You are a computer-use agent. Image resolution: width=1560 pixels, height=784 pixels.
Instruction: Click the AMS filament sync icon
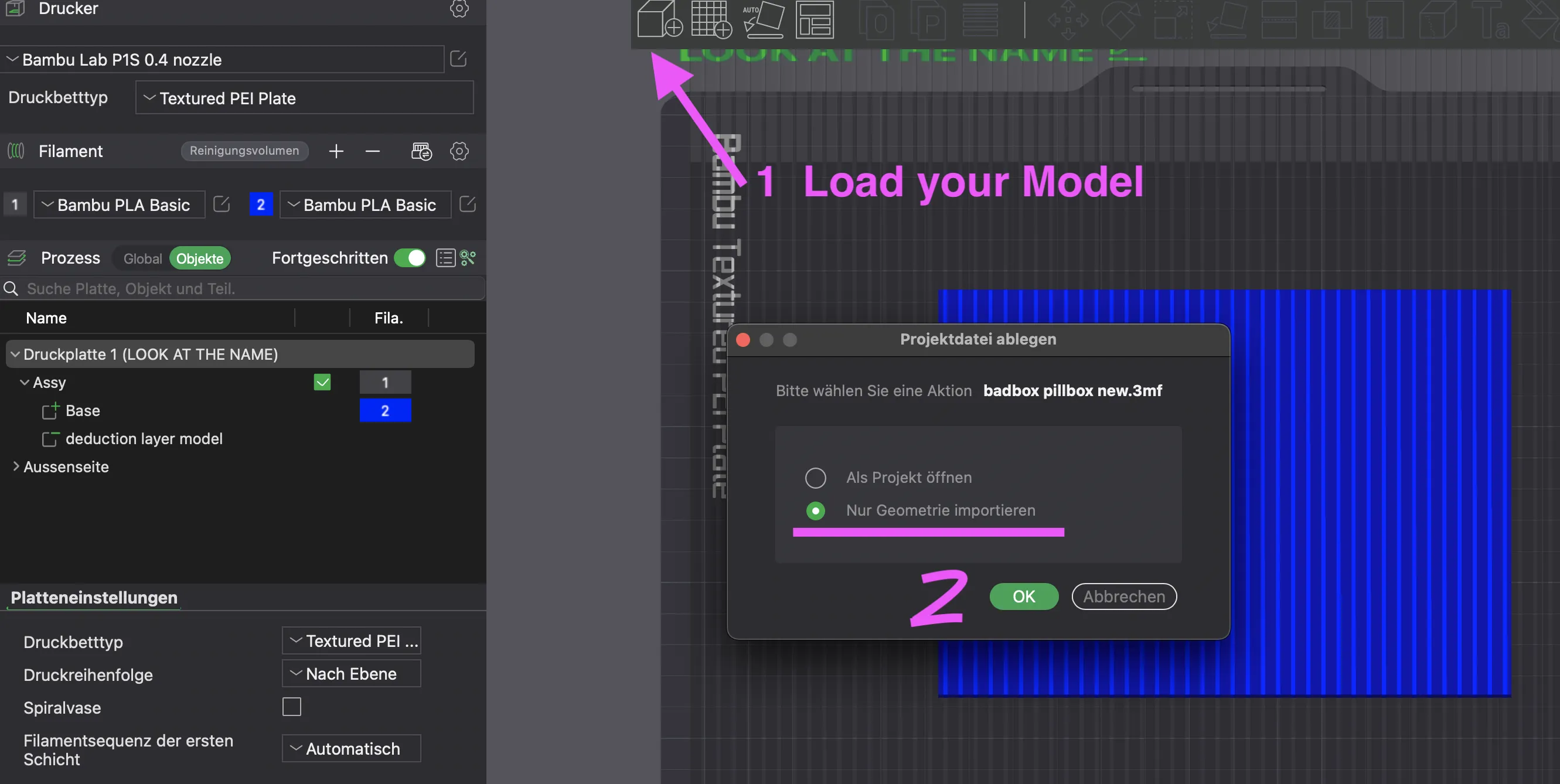(421, 151)
